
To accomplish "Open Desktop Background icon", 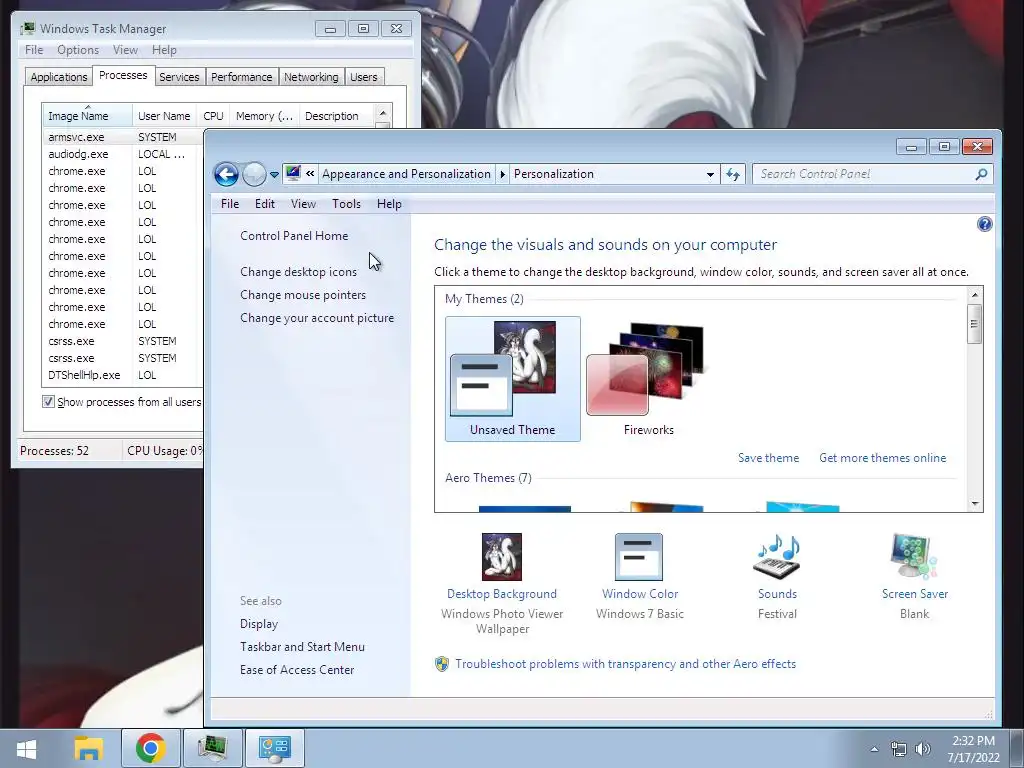I will click(502, 557).
